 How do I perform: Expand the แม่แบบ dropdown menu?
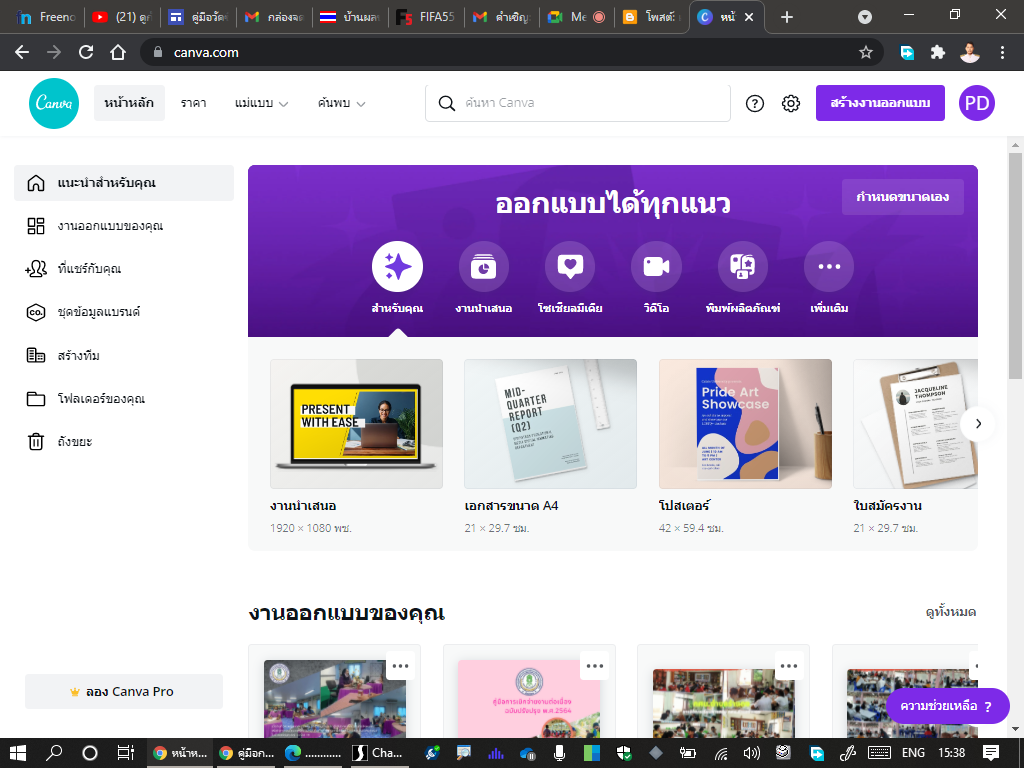tap(261, 103)
